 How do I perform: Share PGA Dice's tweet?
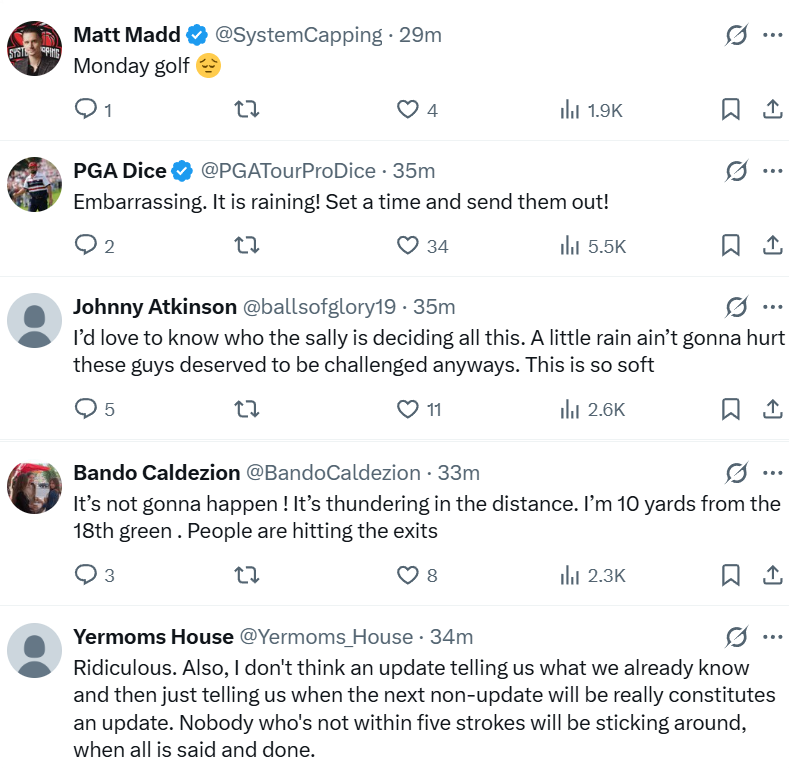pos(772,245)
